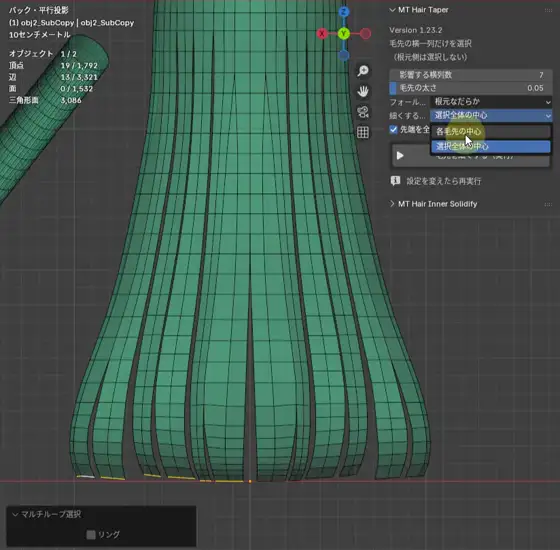Grab MT Hair Inner Solidify drag handle

548,204
